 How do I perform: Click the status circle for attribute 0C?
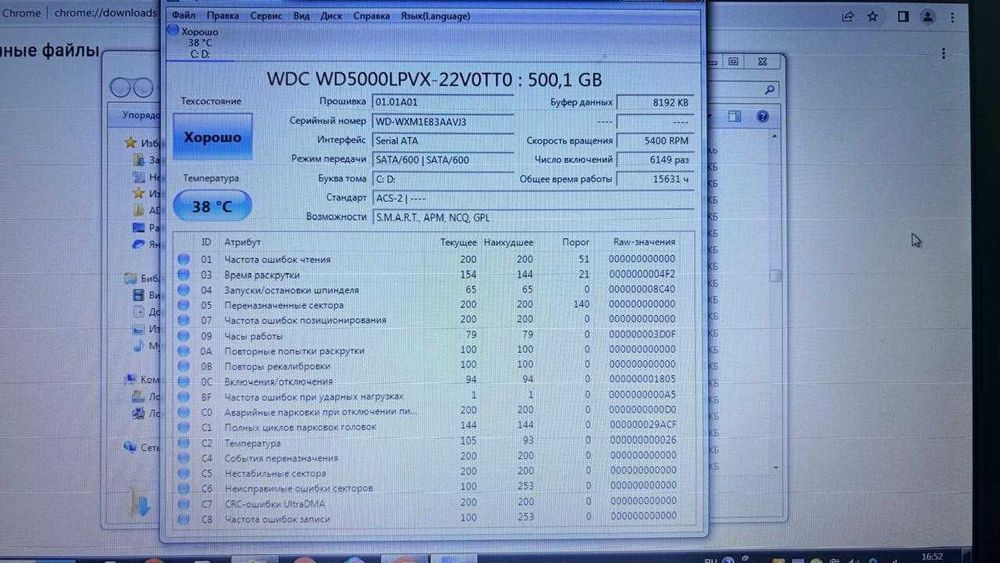click(184, 381)
